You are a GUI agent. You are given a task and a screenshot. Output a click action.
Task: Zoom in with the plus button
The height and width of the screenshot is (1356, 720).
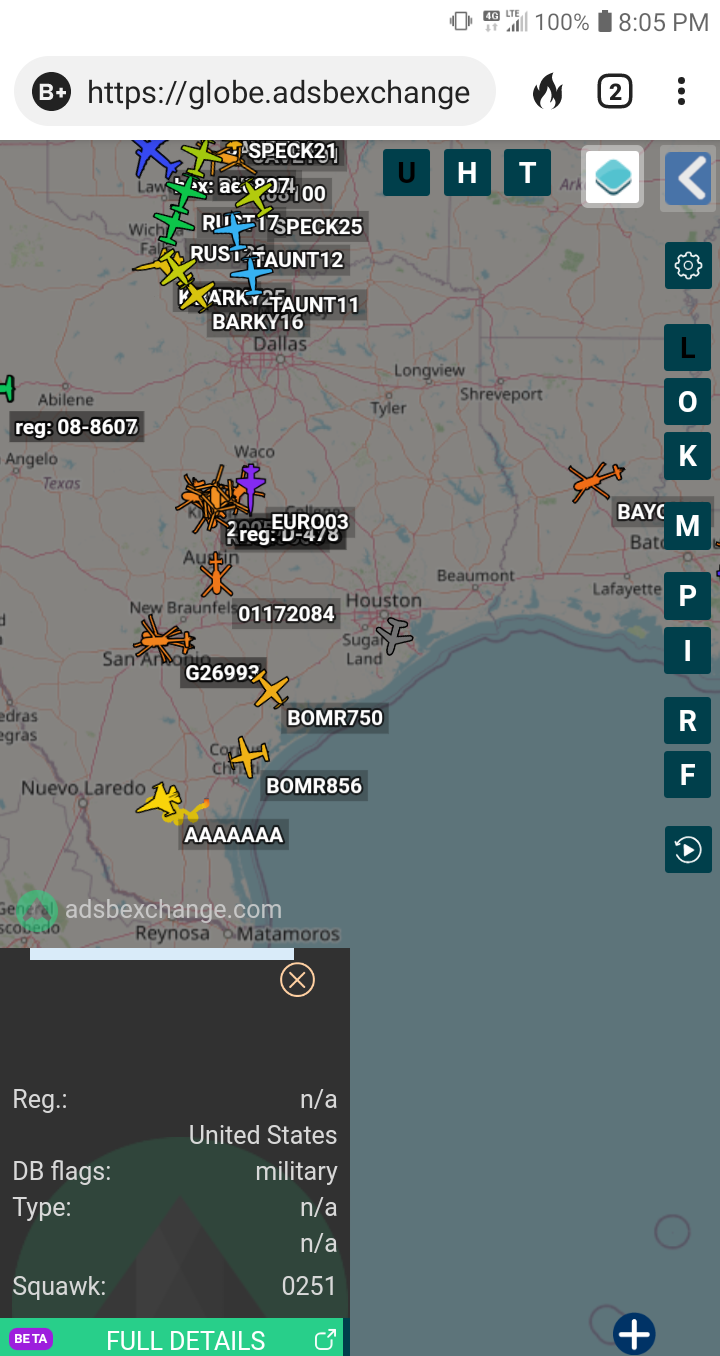(635, 1333)
